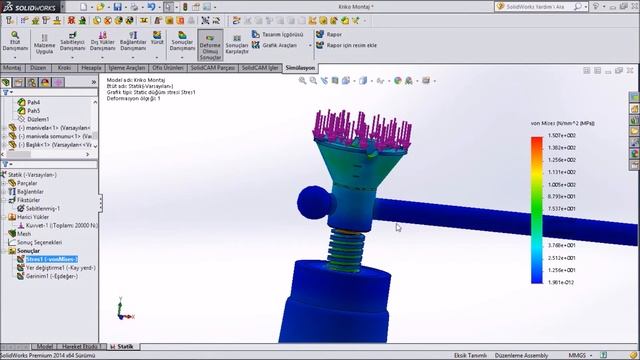Click Dış Yükler Danışmanı loads advisor

(102, 41)
